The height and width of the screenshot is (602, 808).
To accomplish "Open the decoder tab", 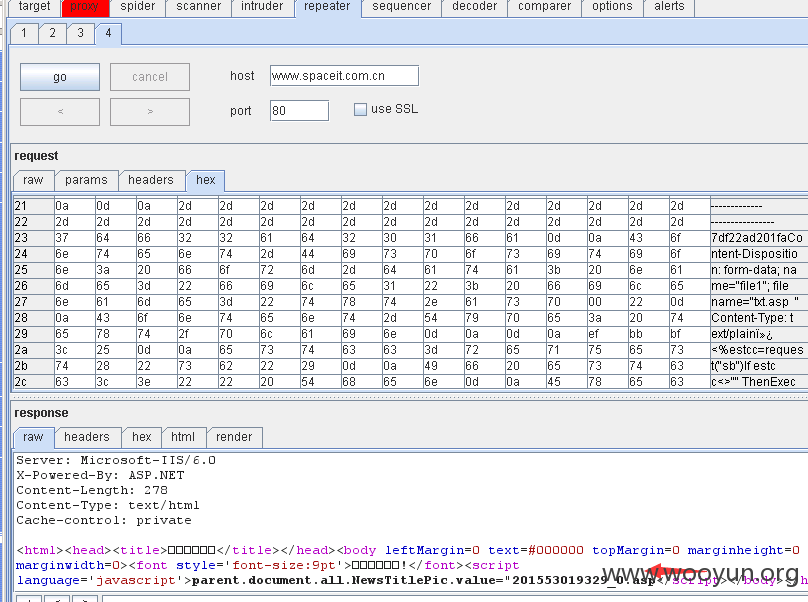I will point(474,7).
